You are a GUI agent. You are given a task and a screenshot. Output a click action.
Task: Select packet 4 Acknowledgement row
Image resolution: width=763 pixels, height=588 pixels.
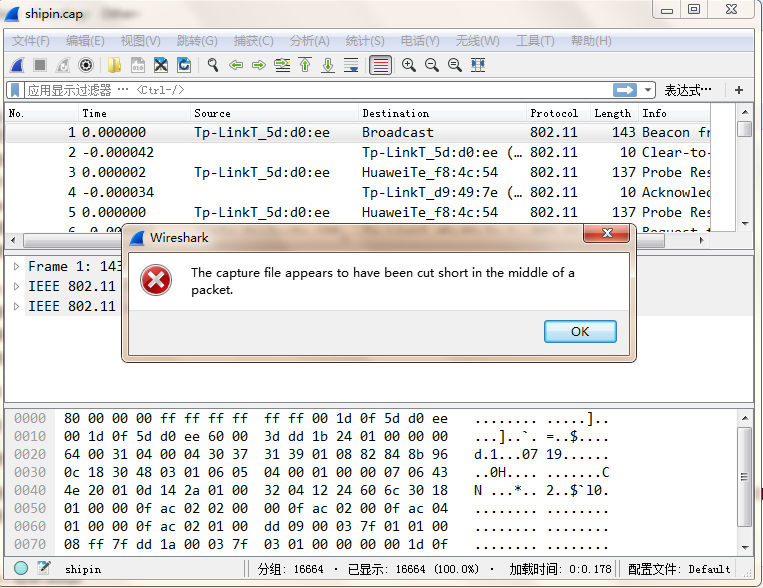358,192
